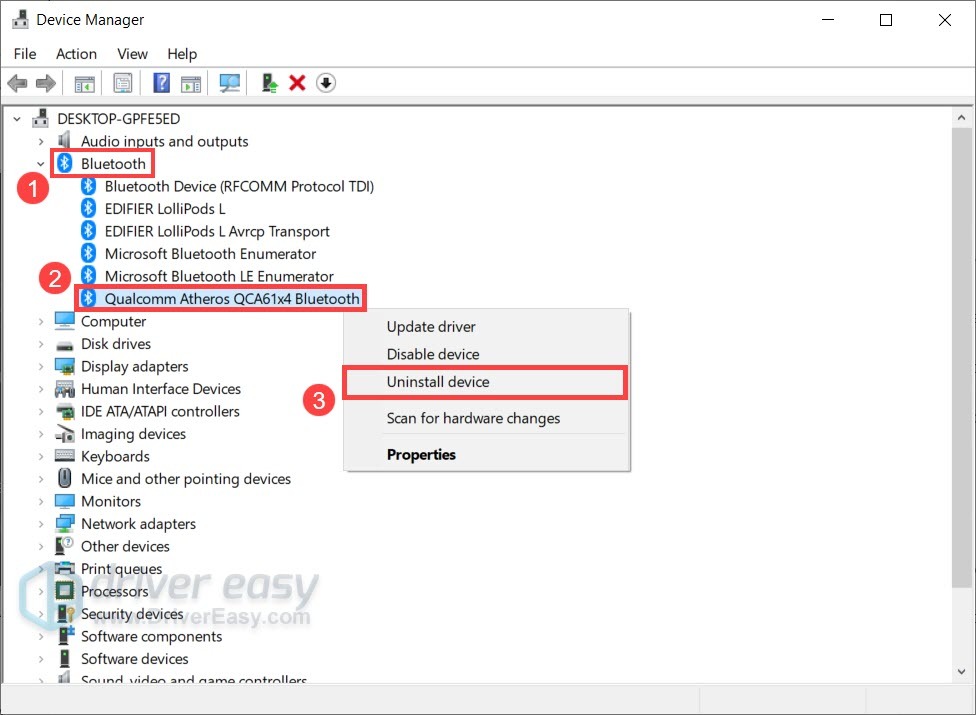The image size is (976, 715).
Task: Click the Properties toolbar icon
Action: 123,82
